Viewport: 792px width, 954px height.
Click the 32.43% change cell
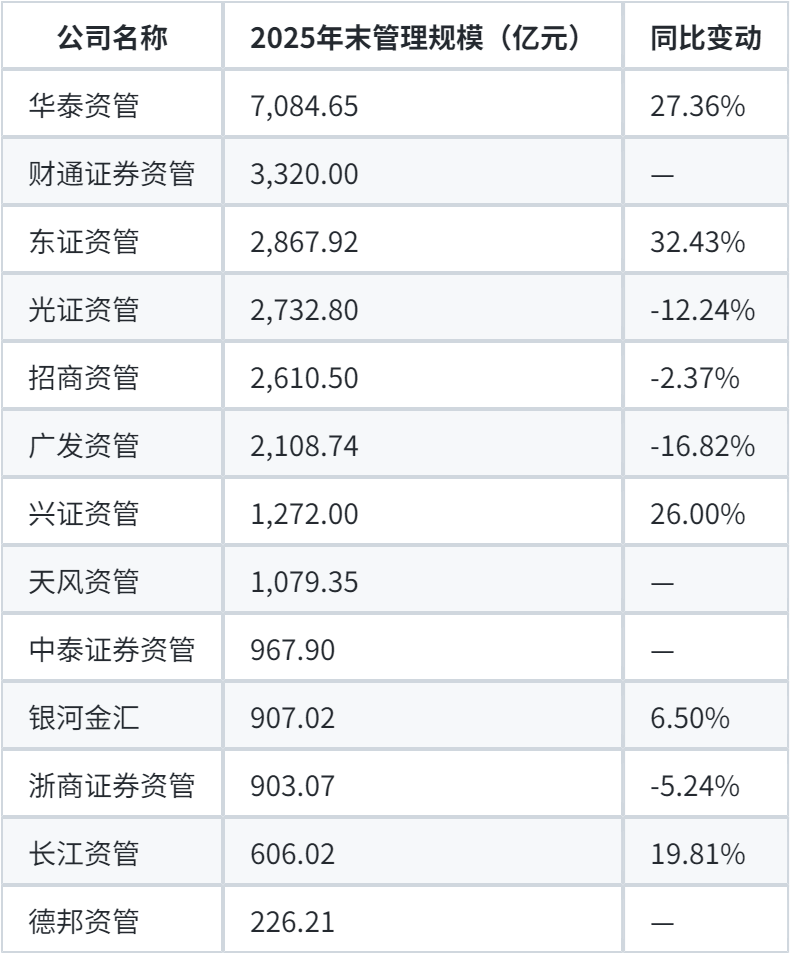coord(696,242)
